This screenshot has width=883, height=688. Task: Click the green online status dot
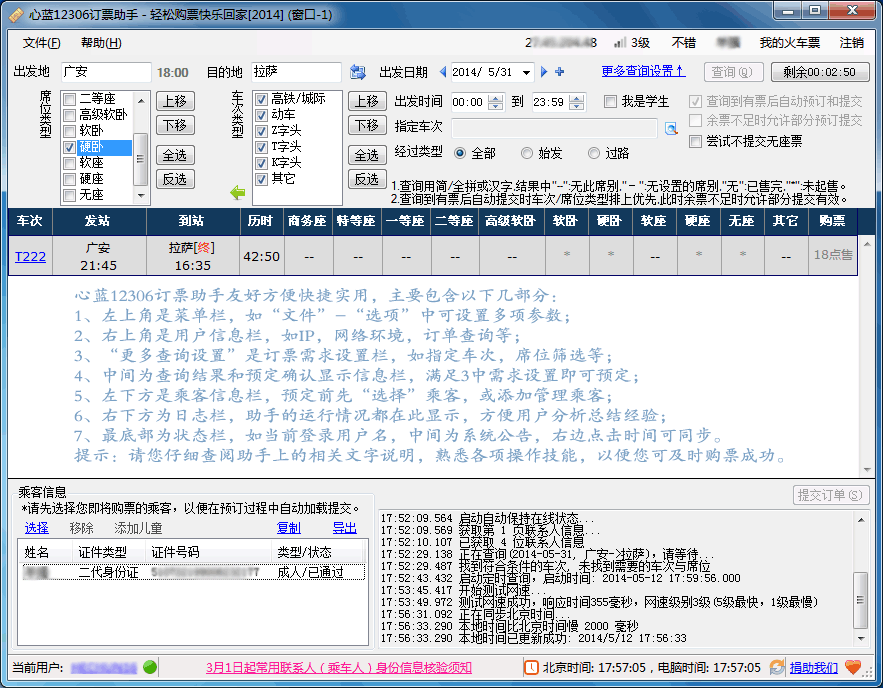click(x=150, y=667)
